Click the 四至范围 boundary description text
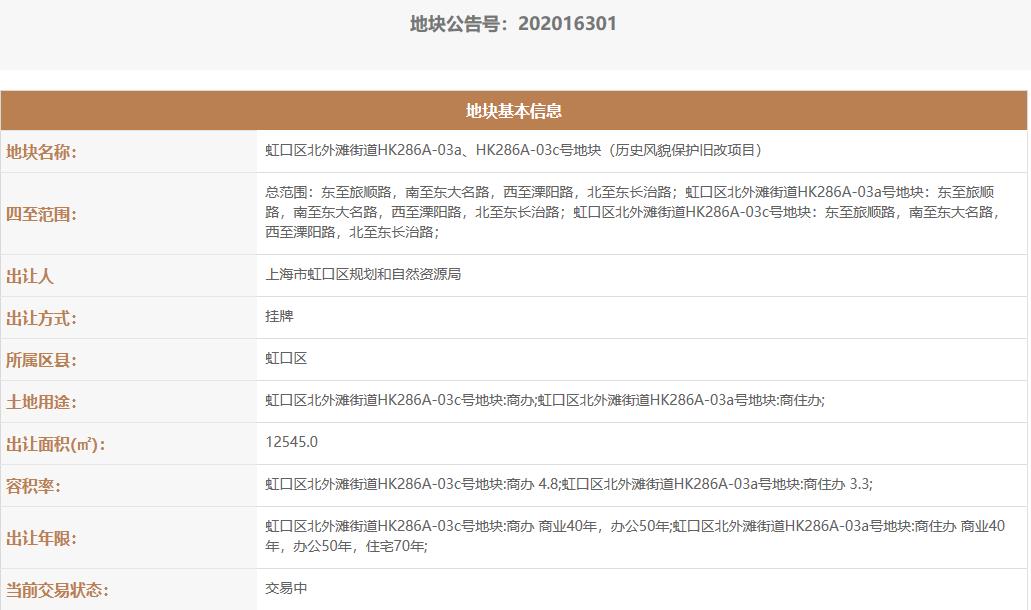Image resolution: width=1031 pixels, height=610 pixels. pyautogui.click(x=630, y=212)
